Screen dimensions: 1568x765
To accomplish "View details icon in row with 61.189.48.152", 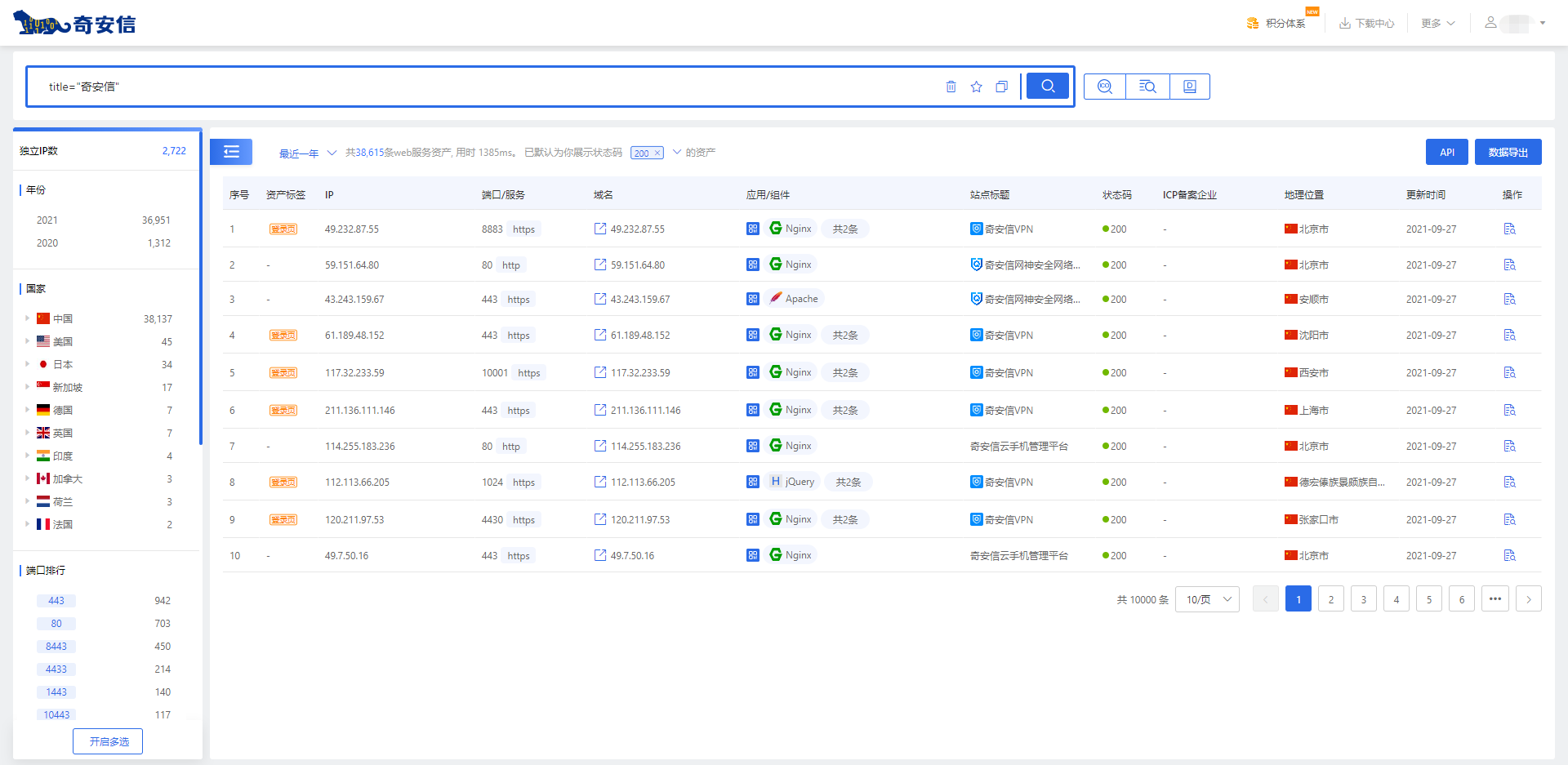I will [1509, 335].
